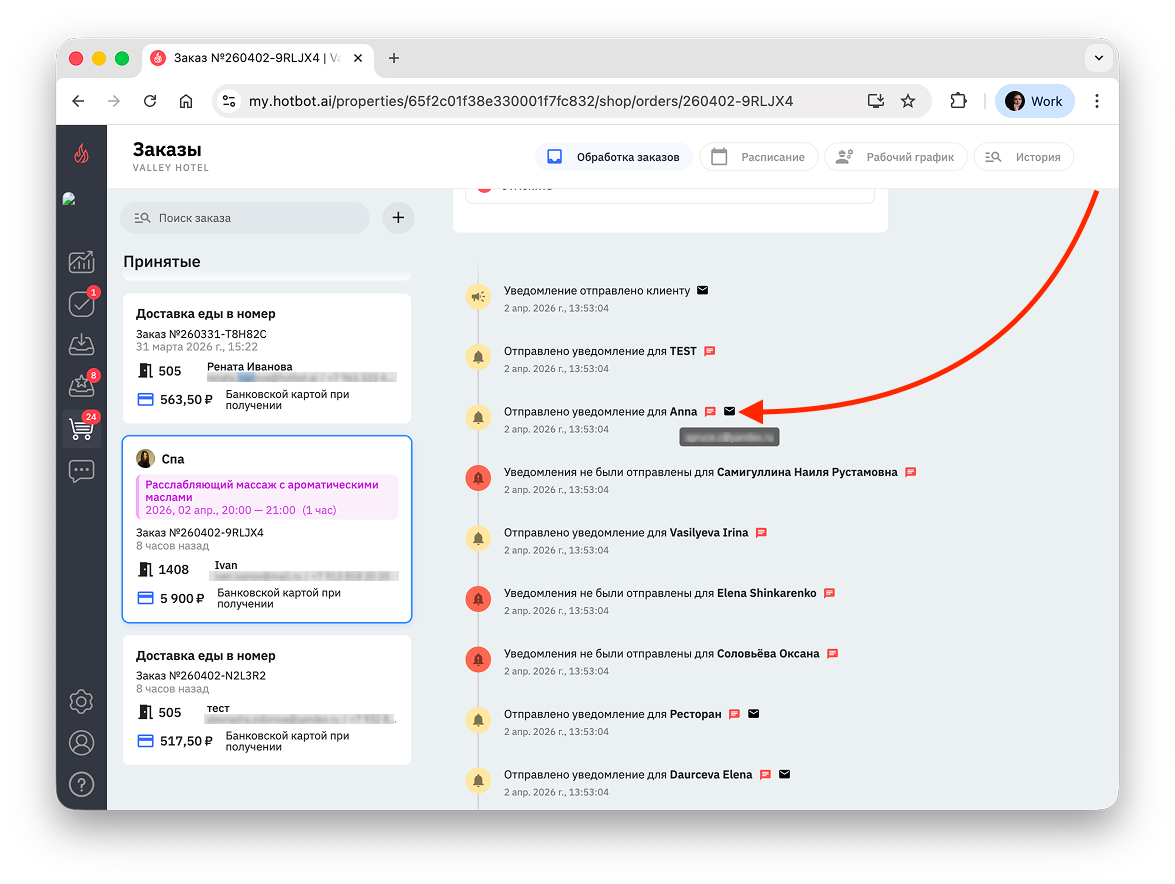
Task: Click the message icon next to Ресторан
Action: [x=734, y=714]
